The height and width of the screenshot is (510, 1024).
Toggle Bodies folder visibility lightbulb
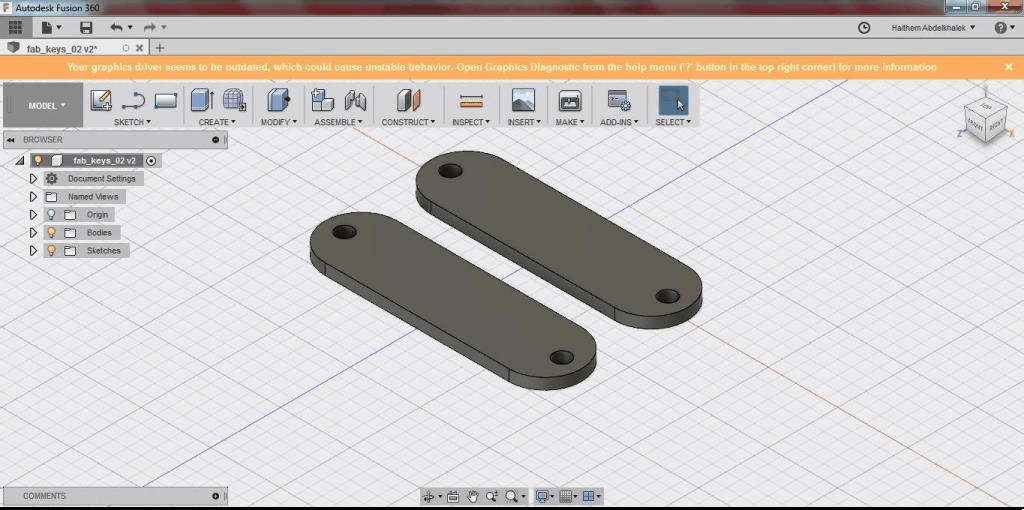point(52,232)
